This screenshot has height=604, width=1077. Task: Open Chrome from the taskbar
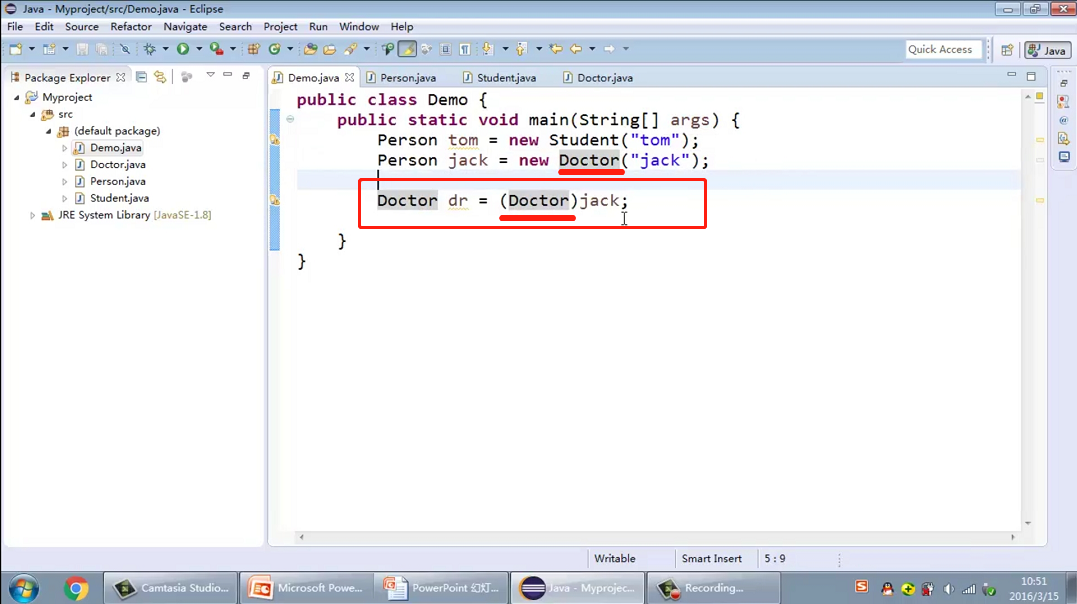point(76,588)
